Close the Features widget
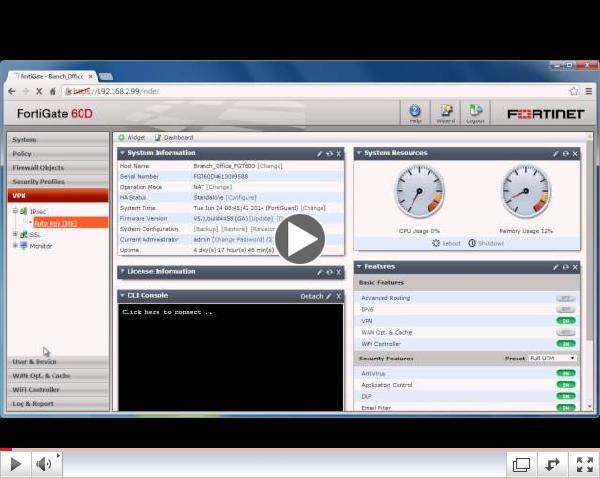600x478 pixels. pos(575,267)
